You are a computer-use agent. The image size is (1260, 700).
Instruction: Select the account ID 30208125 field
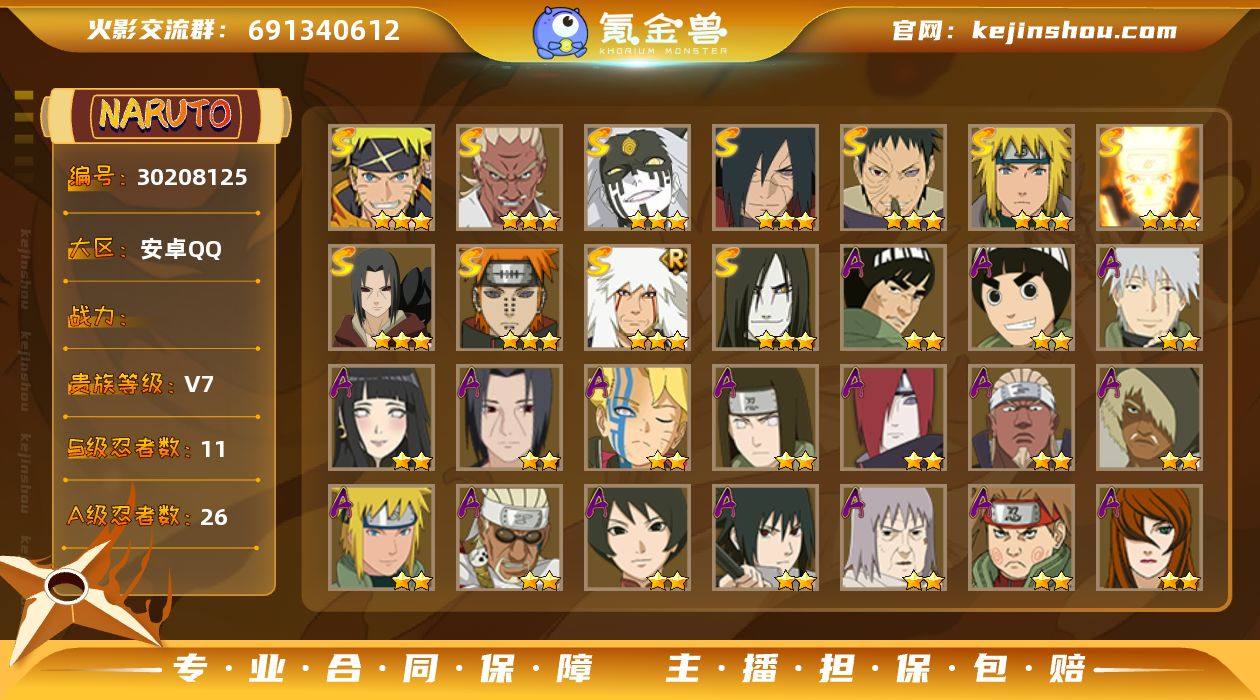click(158, 178)
